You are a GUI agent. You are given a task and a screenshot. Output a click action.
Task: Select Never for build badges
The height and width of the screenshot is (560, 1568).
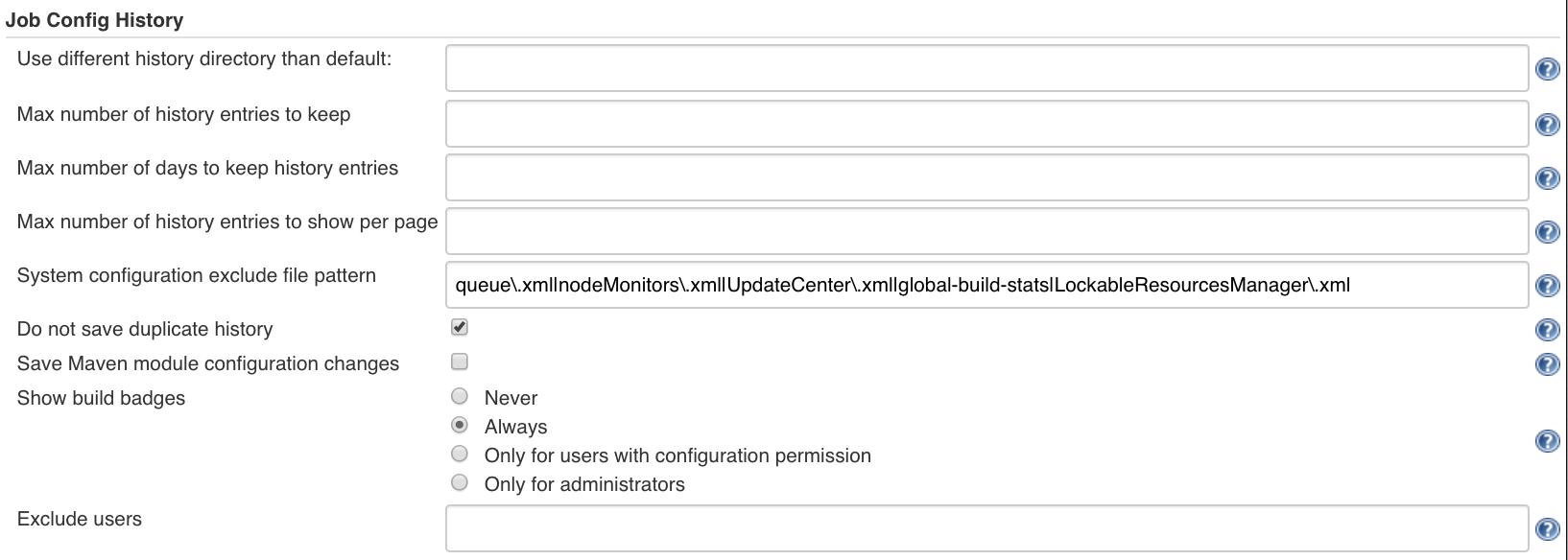pyautogui.click(x=459, y=396)
